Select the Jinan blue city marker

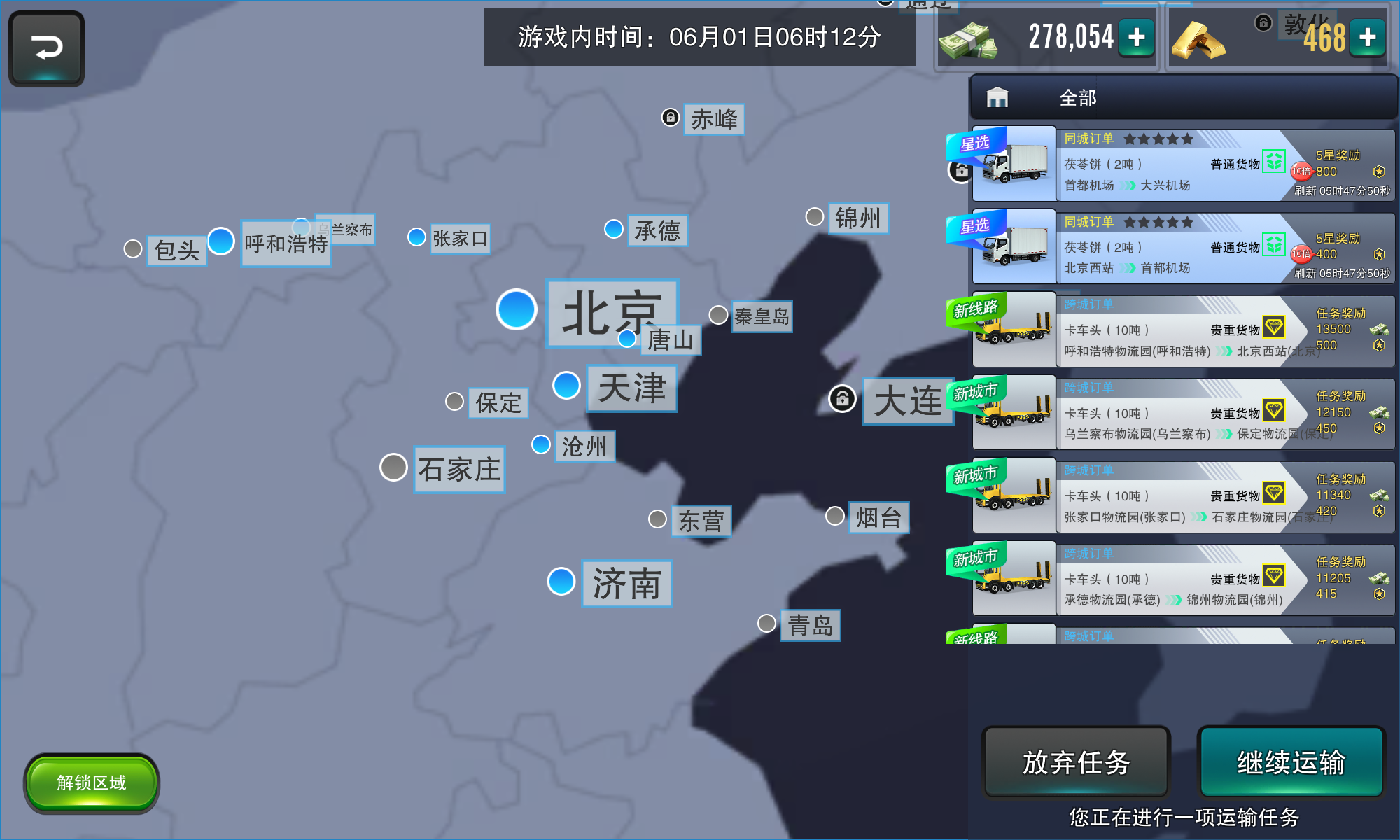(x=561, y=581)
